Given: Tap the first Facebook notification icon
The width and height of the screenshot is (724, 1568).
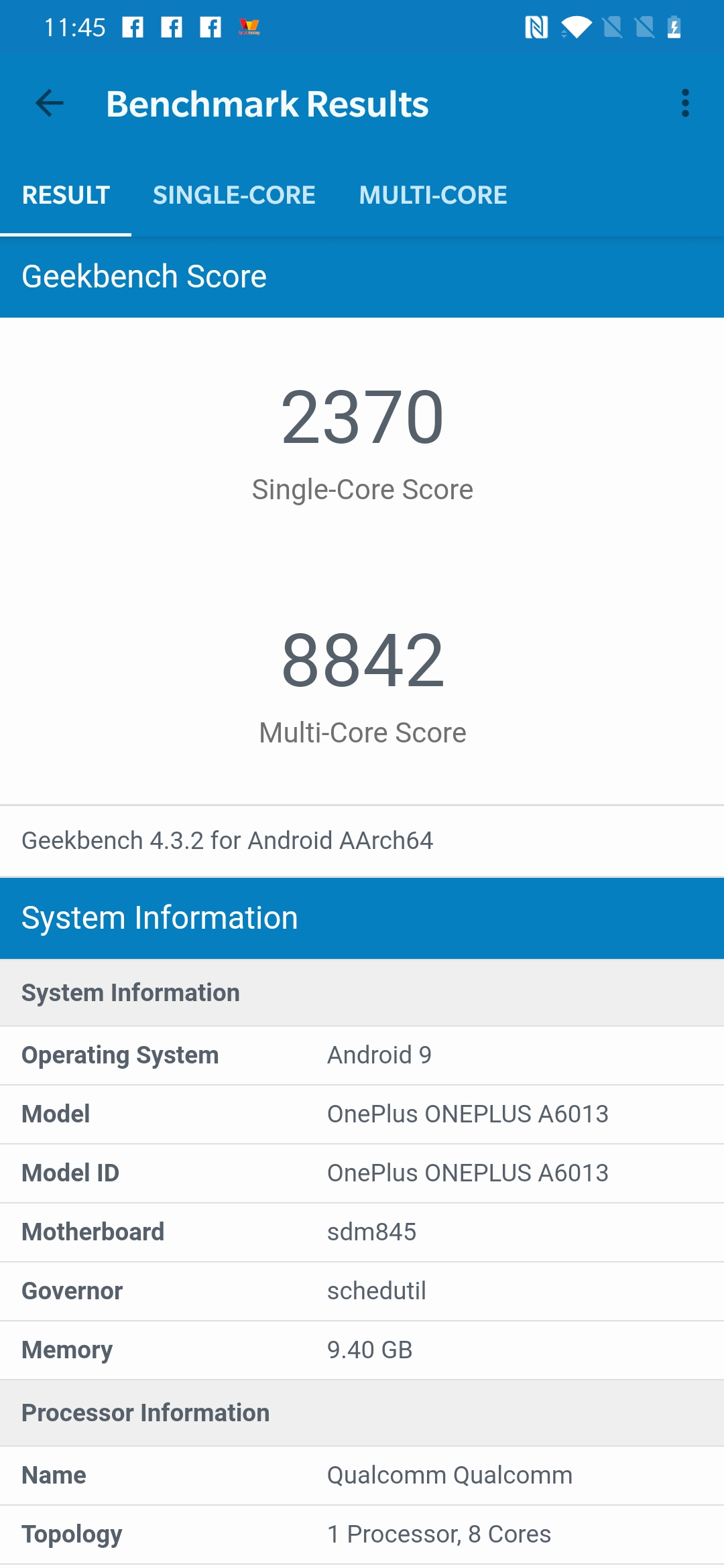Looking at the screenshot, I should [x=133, y=27].
